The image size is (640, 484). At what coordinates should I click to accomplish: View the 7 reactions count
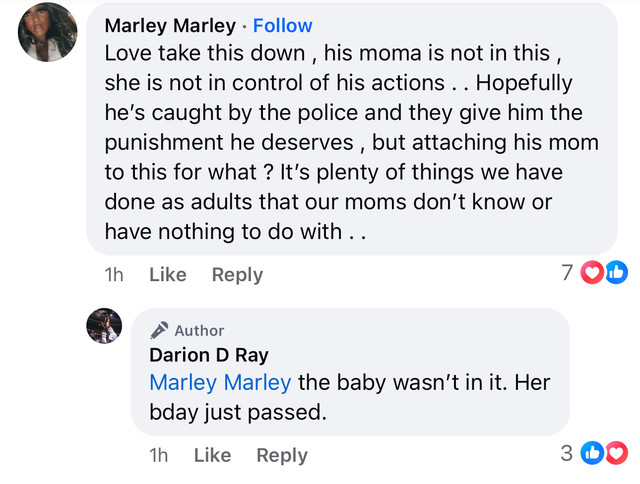pos(567,273)
